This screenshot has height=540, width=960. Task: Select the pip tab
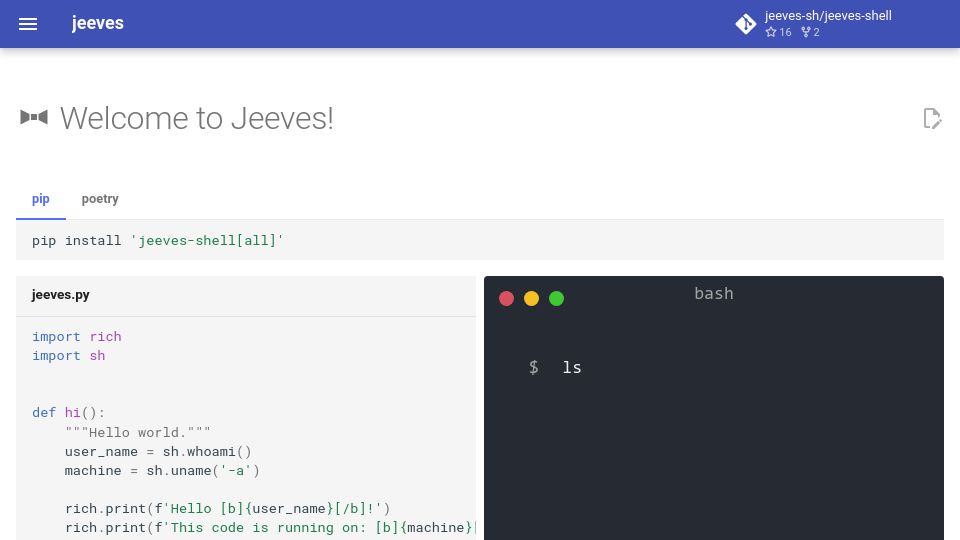click(x=40, y=199)
